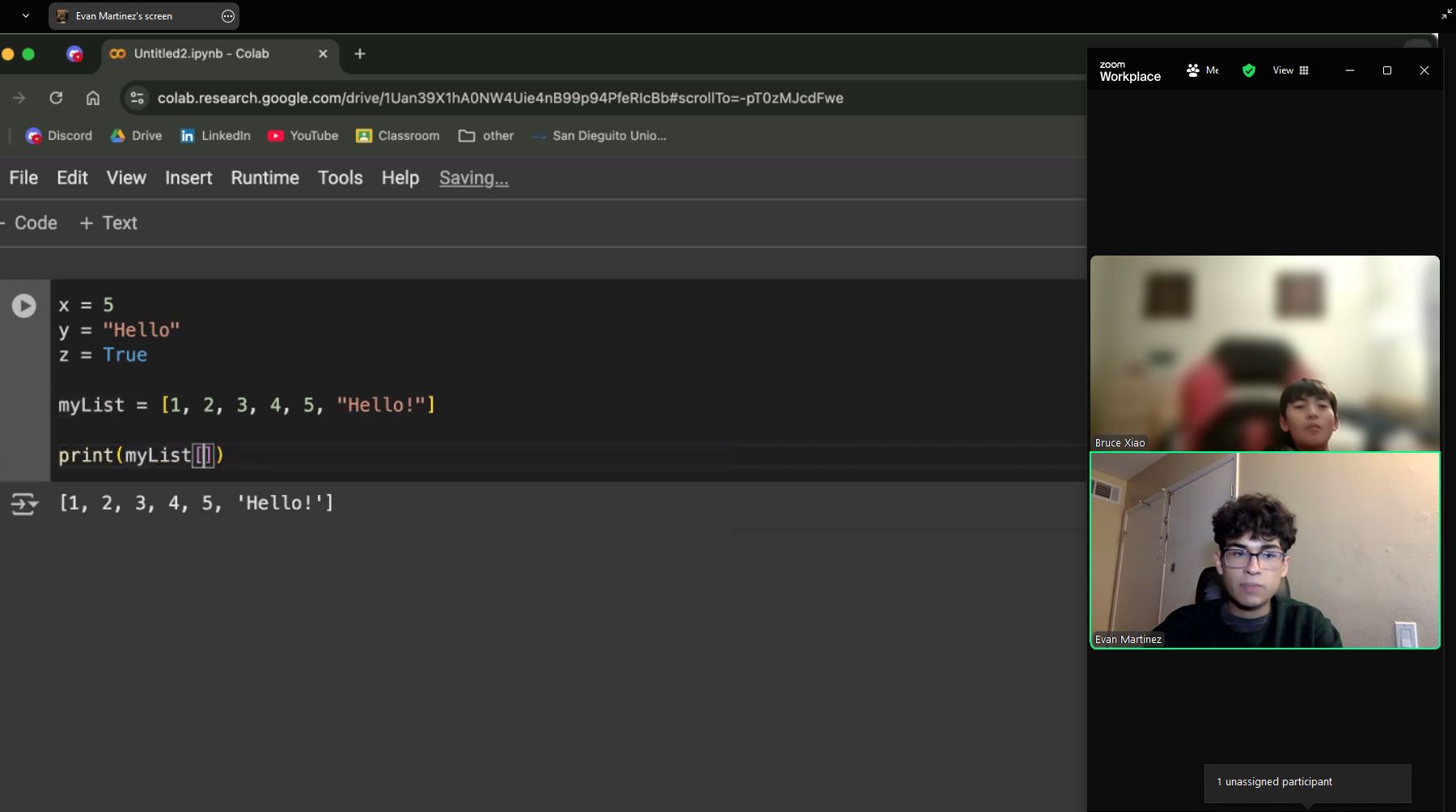Reload the Colab page
The width and height of the screenshot is (1456, 812).
coord(56,98)
